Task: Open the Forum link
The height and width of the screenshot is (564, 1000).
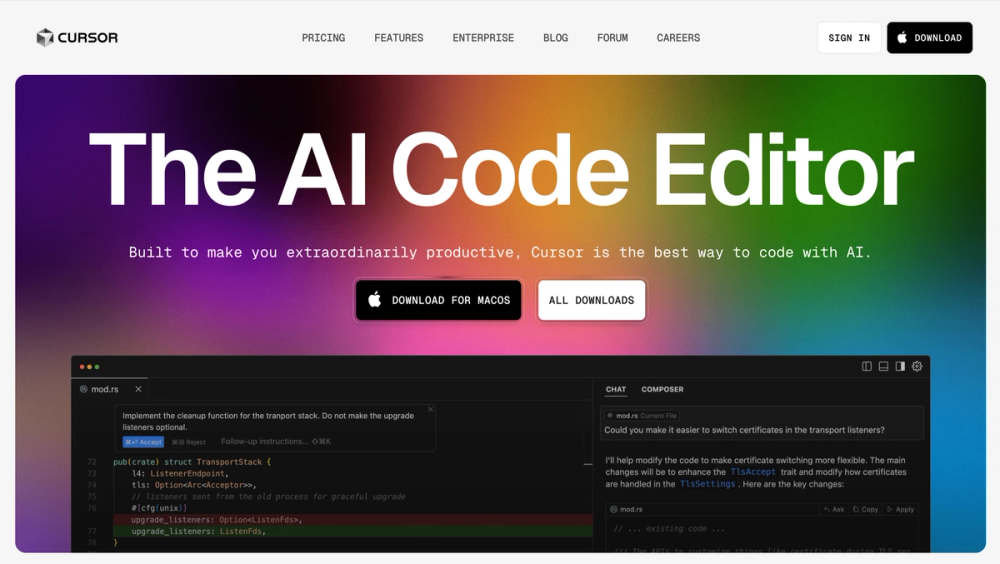Action: 612,38
